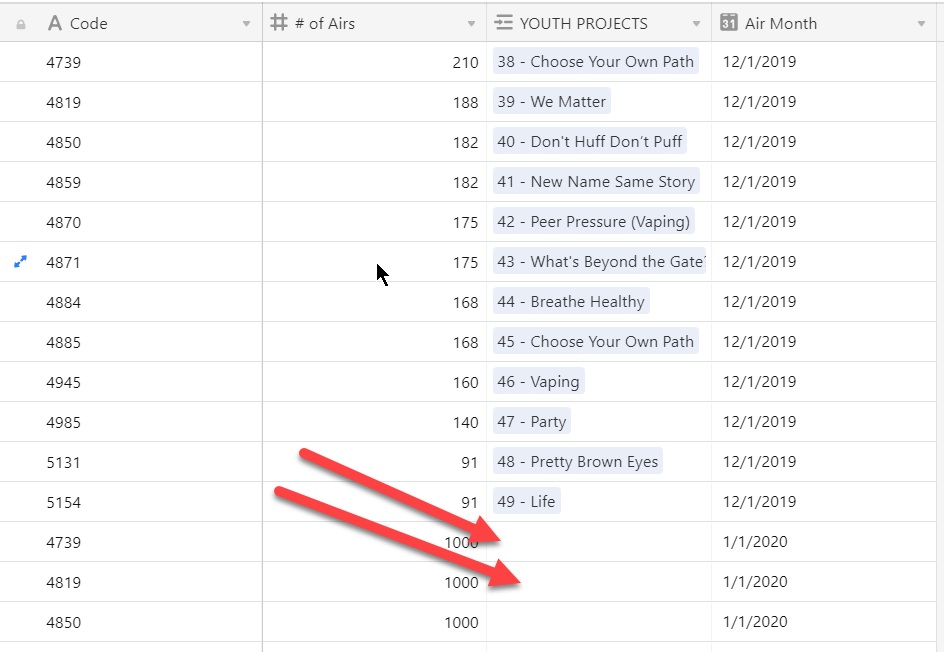Select Code cell 4819 with 1000 airs
The height and width of the screenshot is (652, 944).
point(131,582)
